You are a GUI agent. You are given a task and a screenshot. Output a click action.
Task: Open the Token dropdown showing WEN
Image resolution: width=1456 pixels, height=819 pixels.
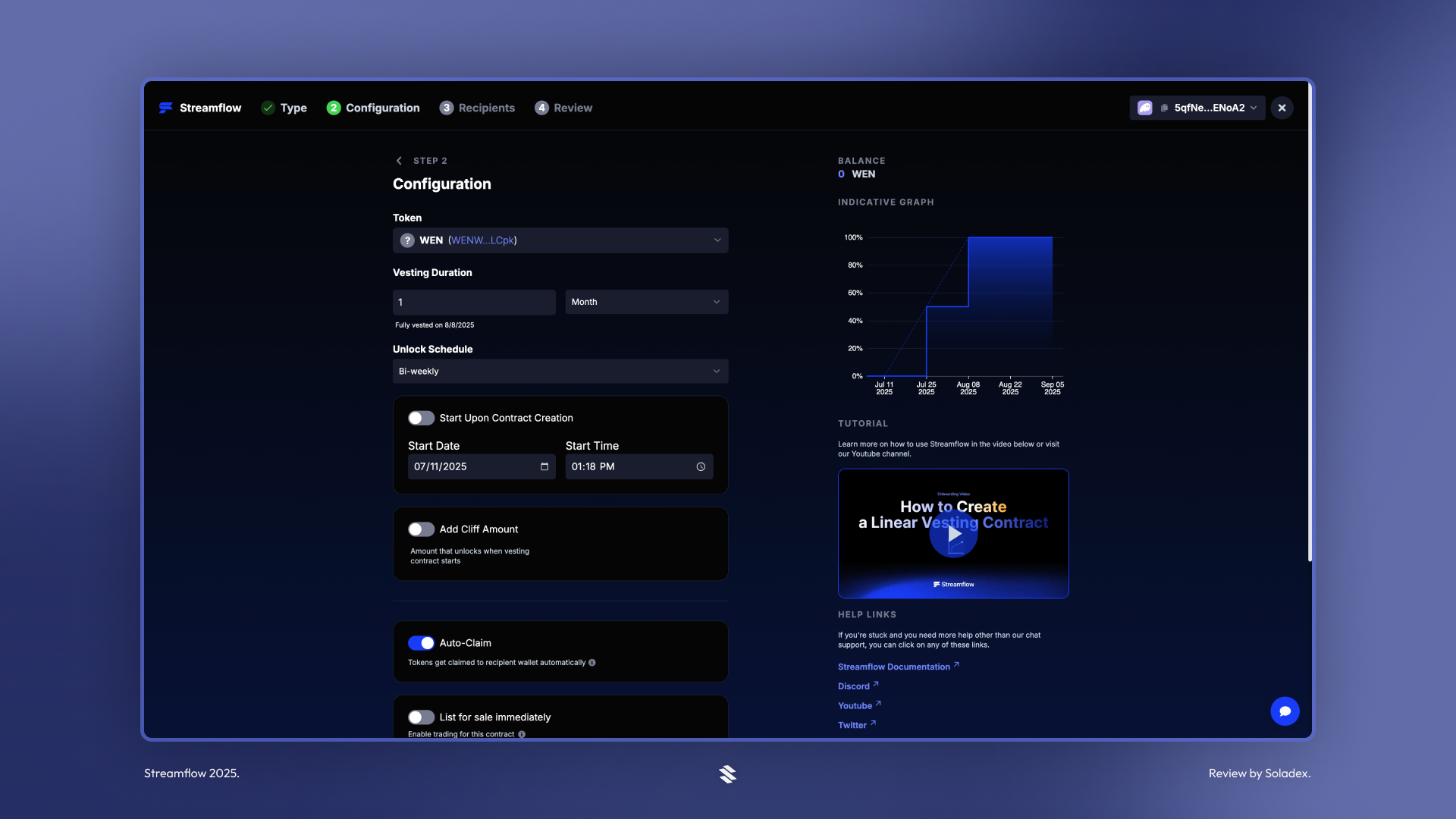click(560, 240)
